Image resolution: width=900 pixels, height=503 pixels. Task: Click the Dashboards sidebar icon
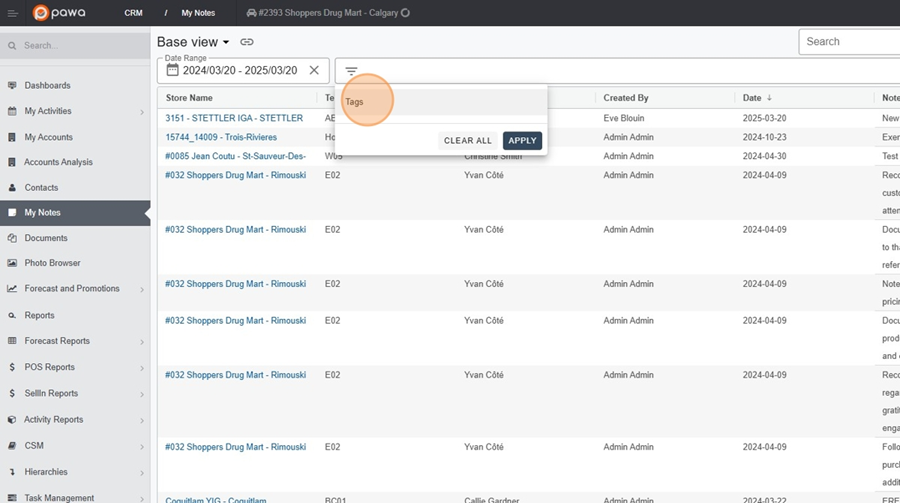pos(12,86)
